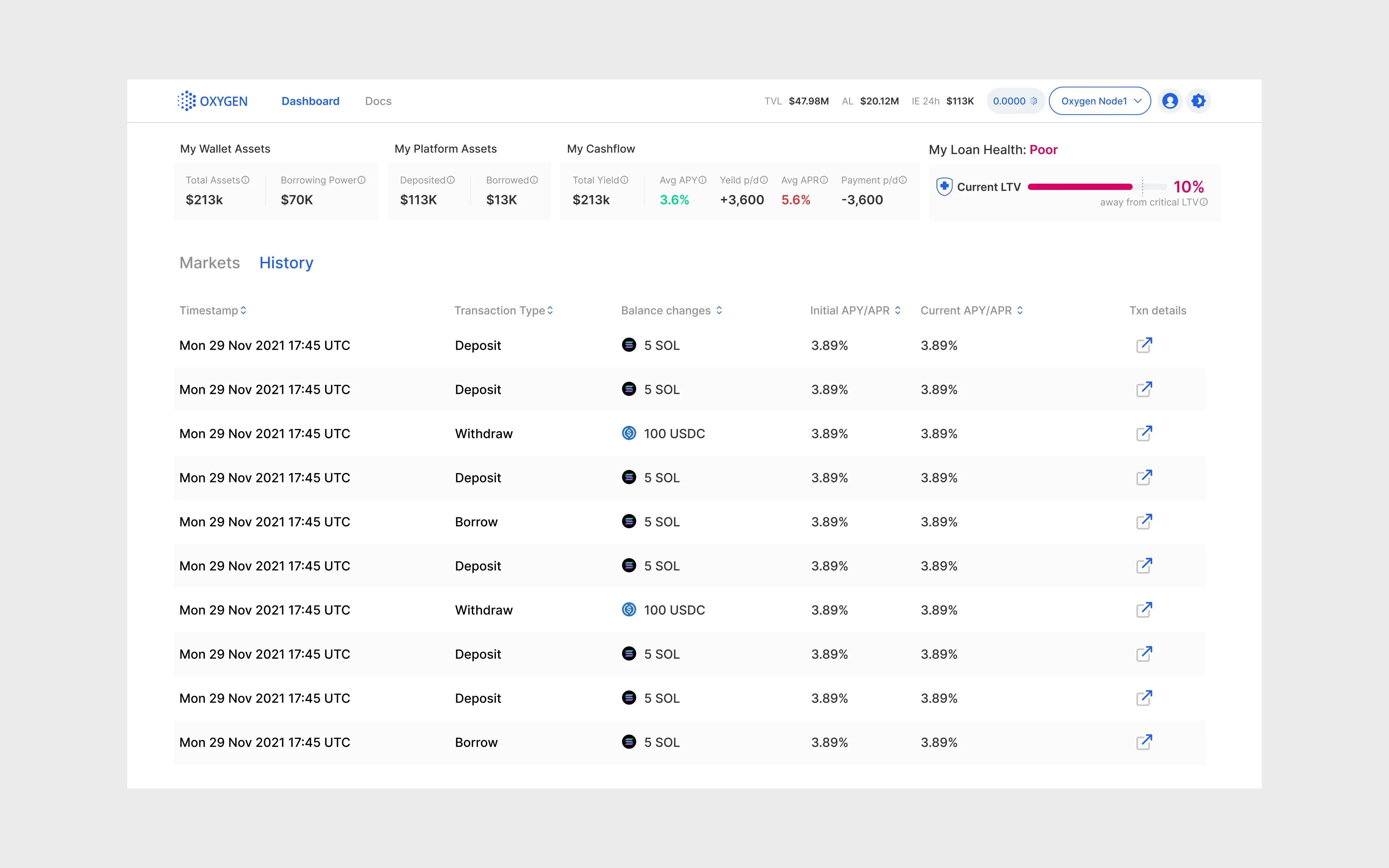The image size is (1389, 868).
Task: Sort by Balance changes column
Action: 719,311
